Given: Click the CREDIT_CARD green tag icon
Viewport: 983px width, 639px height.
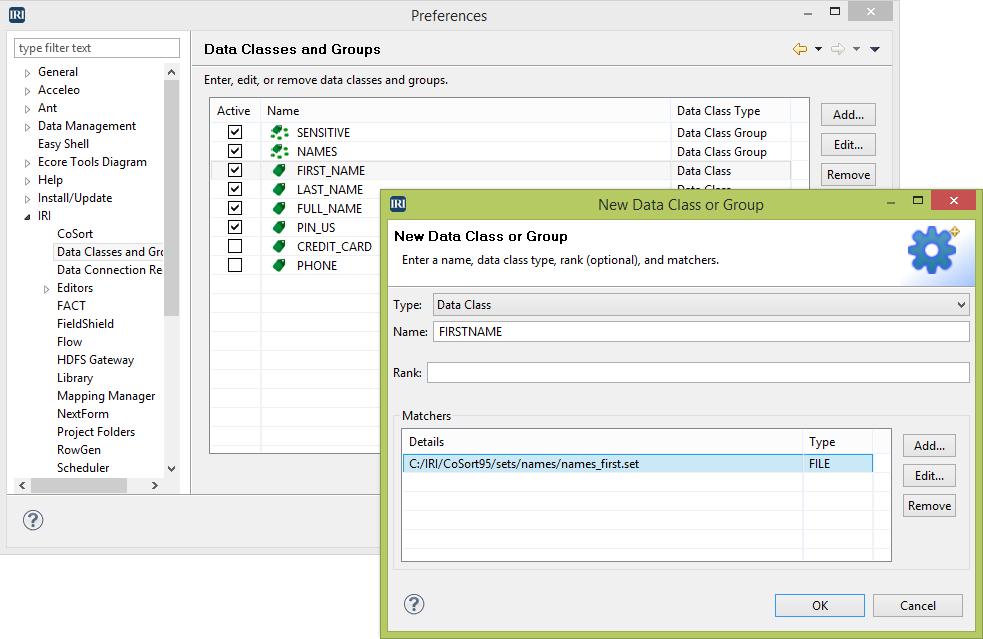Looking at the screenshot, I should point(280,246).
